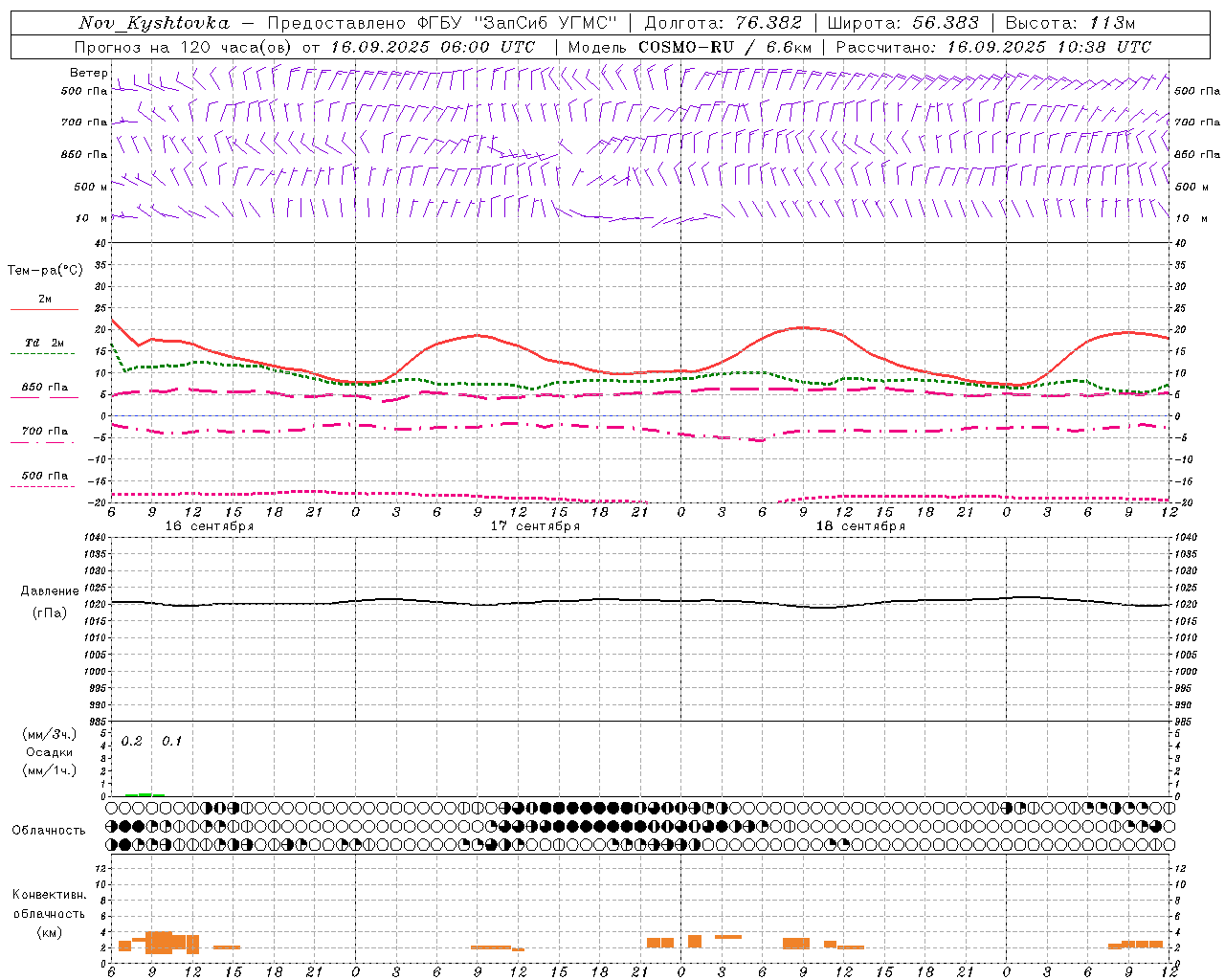Click the "Ветер" wind panel label
The width and height of the screenshot is (1225, 980).
pyautogui.click(x=88, y=73)
